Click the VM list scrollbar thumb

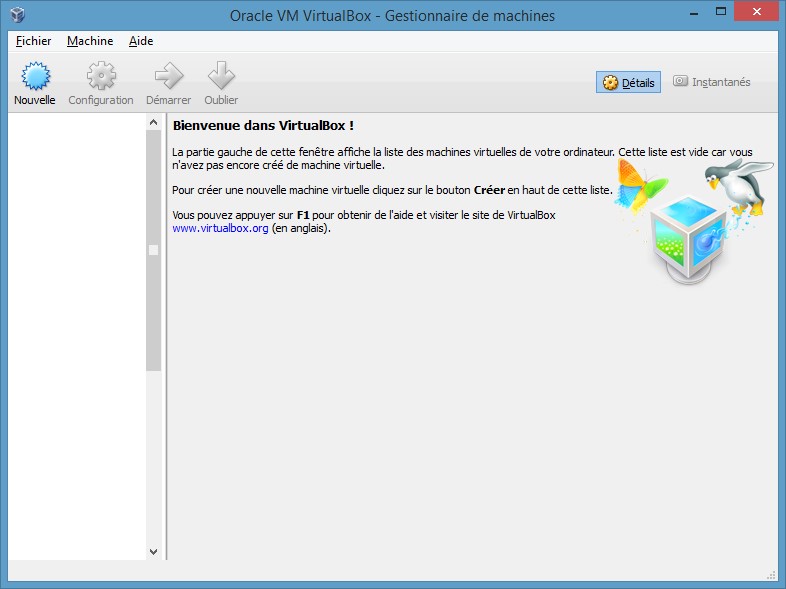click(153, 250)
